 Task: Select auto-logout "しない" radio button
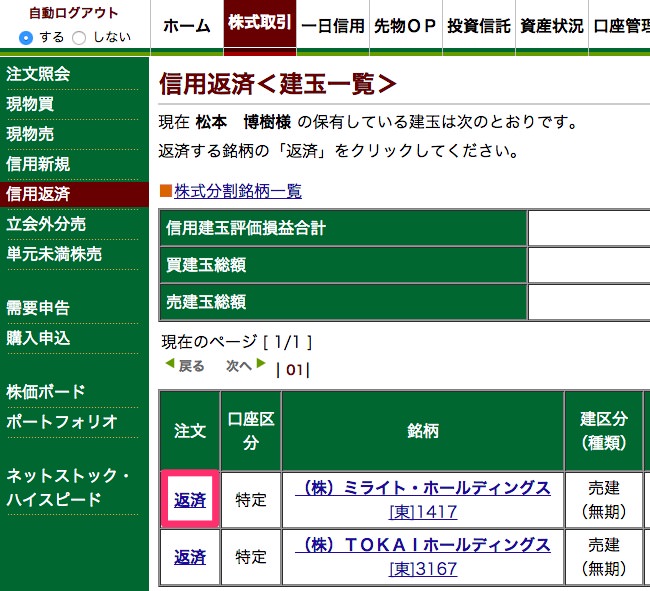pos(79,38)
